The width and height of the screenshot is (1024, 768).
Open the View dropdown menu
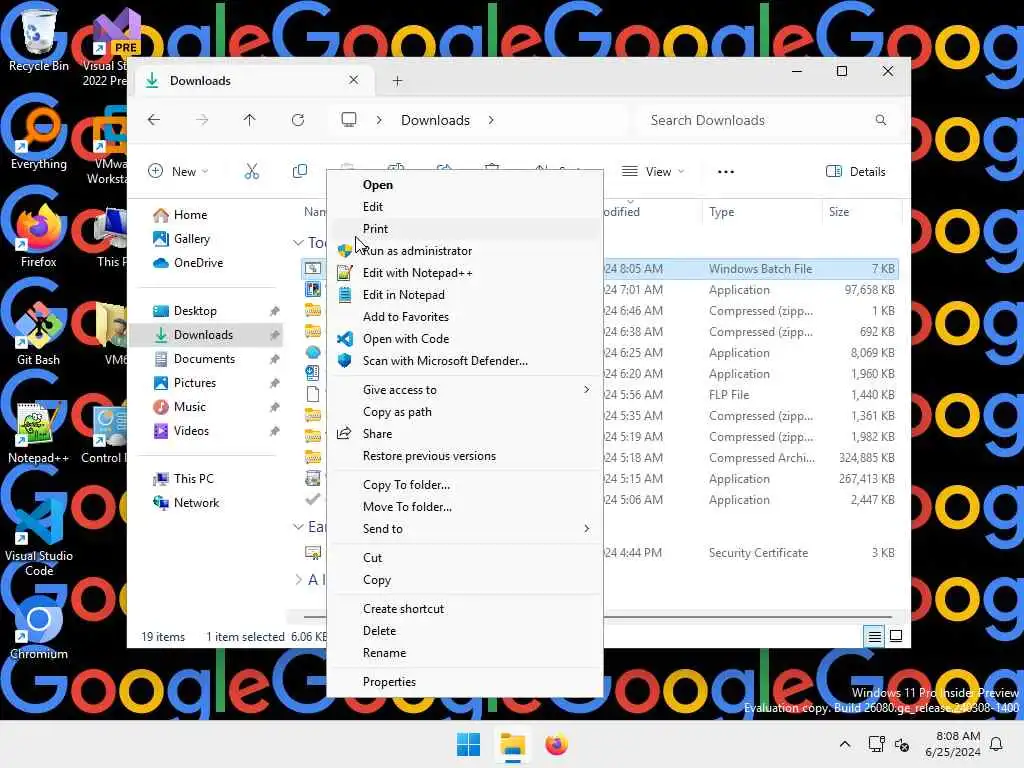click(652, 172)
